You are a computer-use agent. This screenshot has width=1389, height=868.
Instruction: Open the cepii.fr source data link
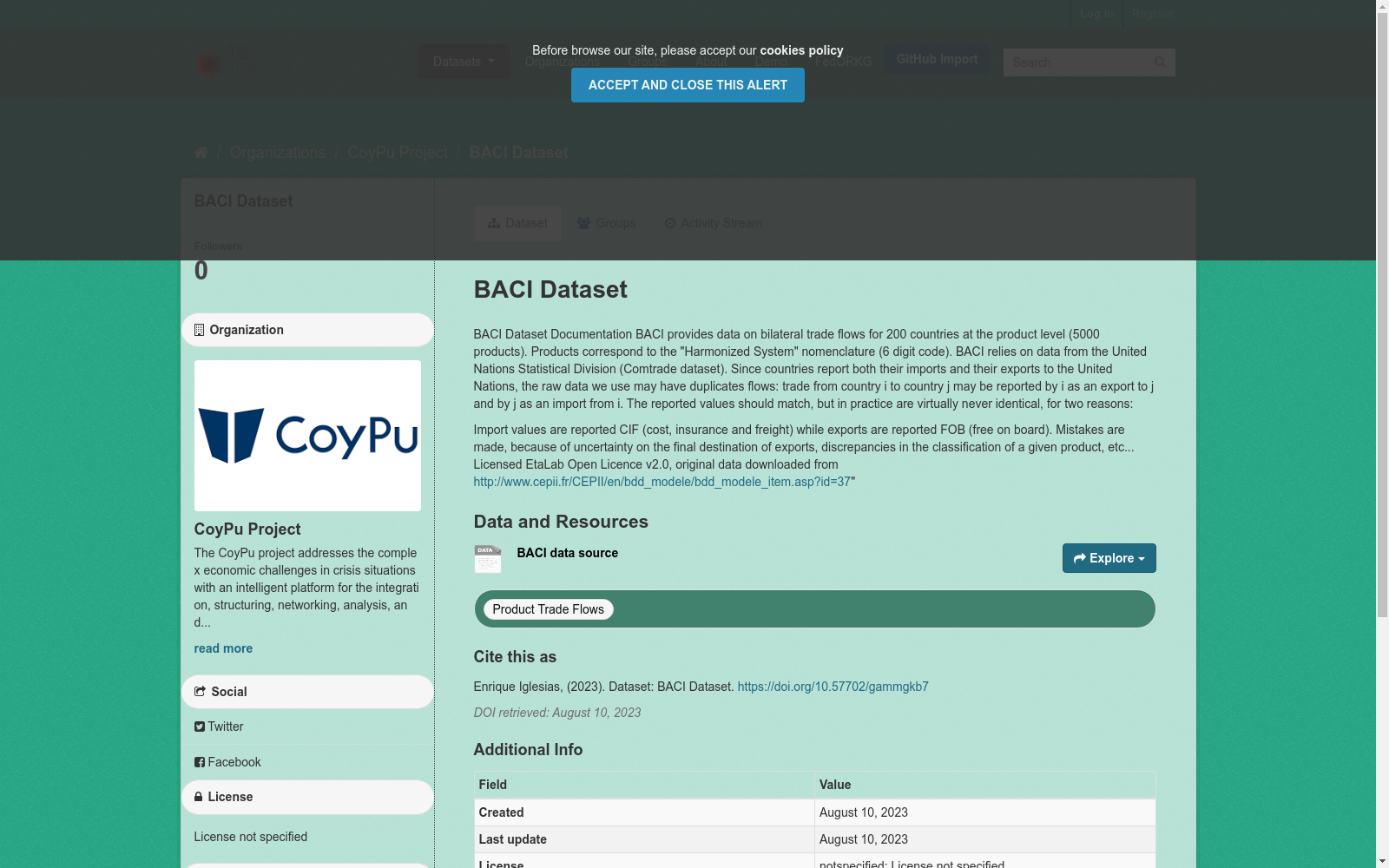click(662, 482)
